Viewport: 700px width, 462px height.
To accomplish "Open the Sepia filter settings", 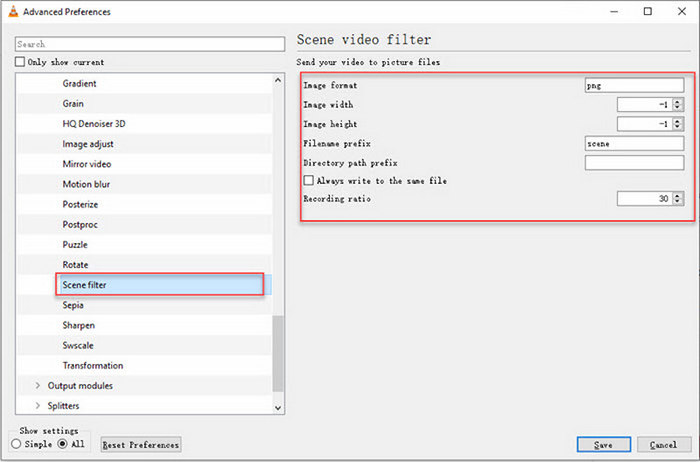I will pos(73,305).
